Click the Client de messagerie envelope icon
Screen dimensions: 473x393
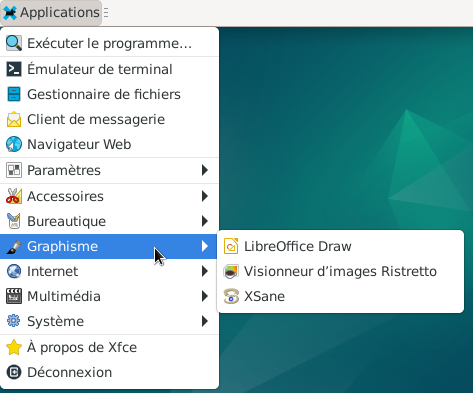[x=14, y=119]
